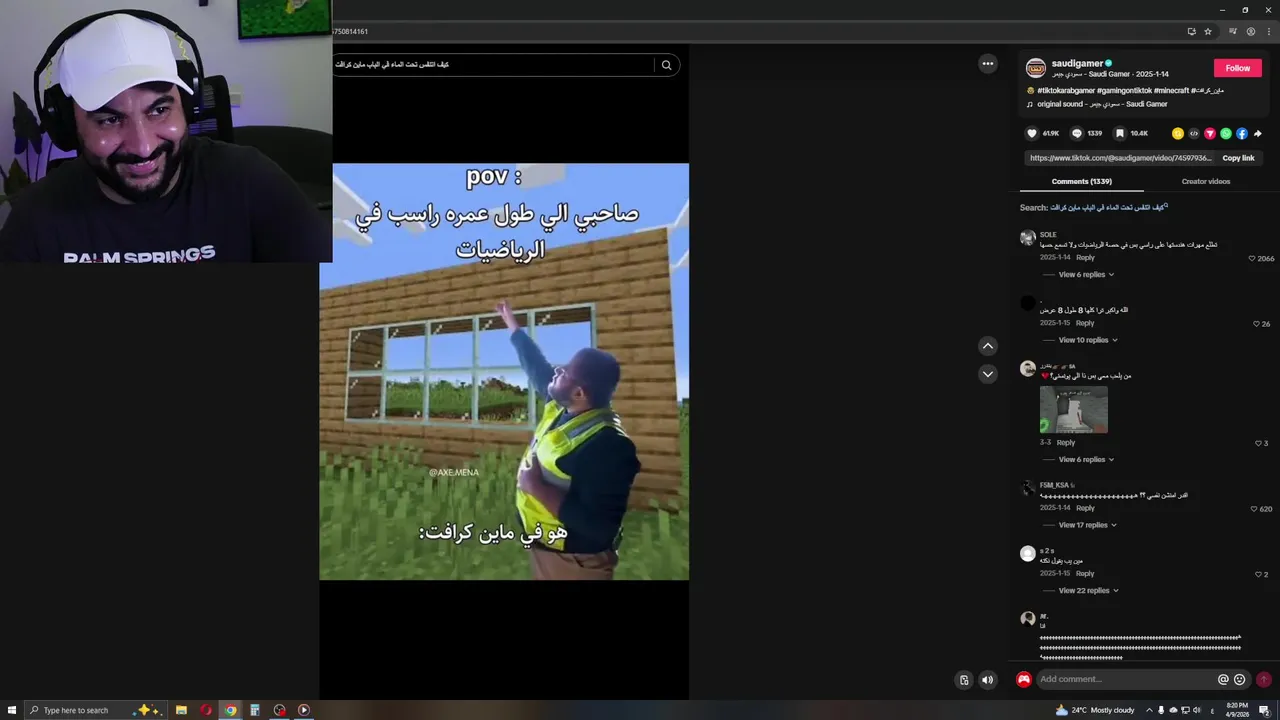Open the browser profile icon in toolbar
This screenshot has width=1280, height=720.
[x=1250, y=31]
